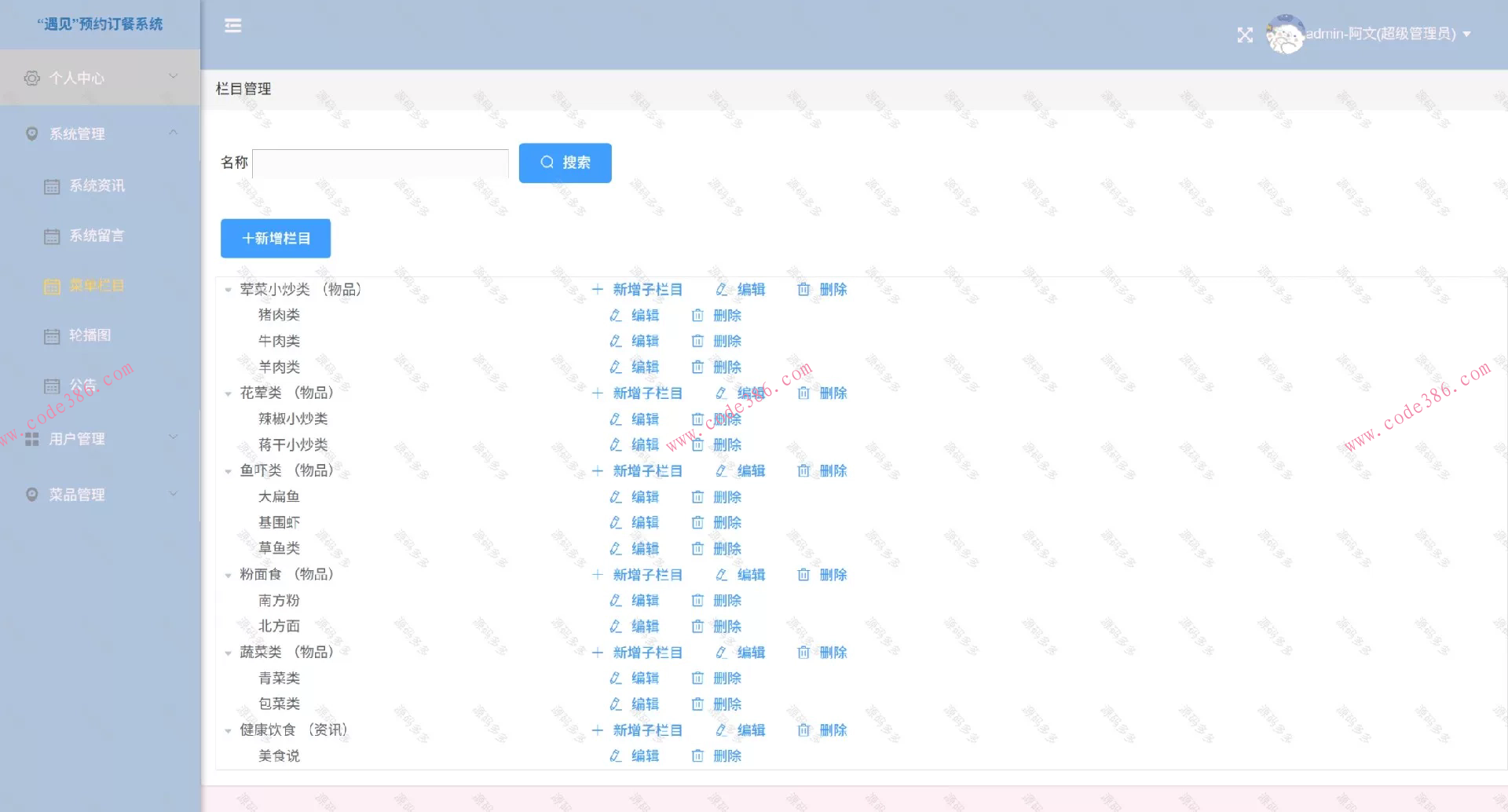Click trash icon for 草鱼类
The height and width of the screenshot is (812, 1508).
(x=697, y=549)
